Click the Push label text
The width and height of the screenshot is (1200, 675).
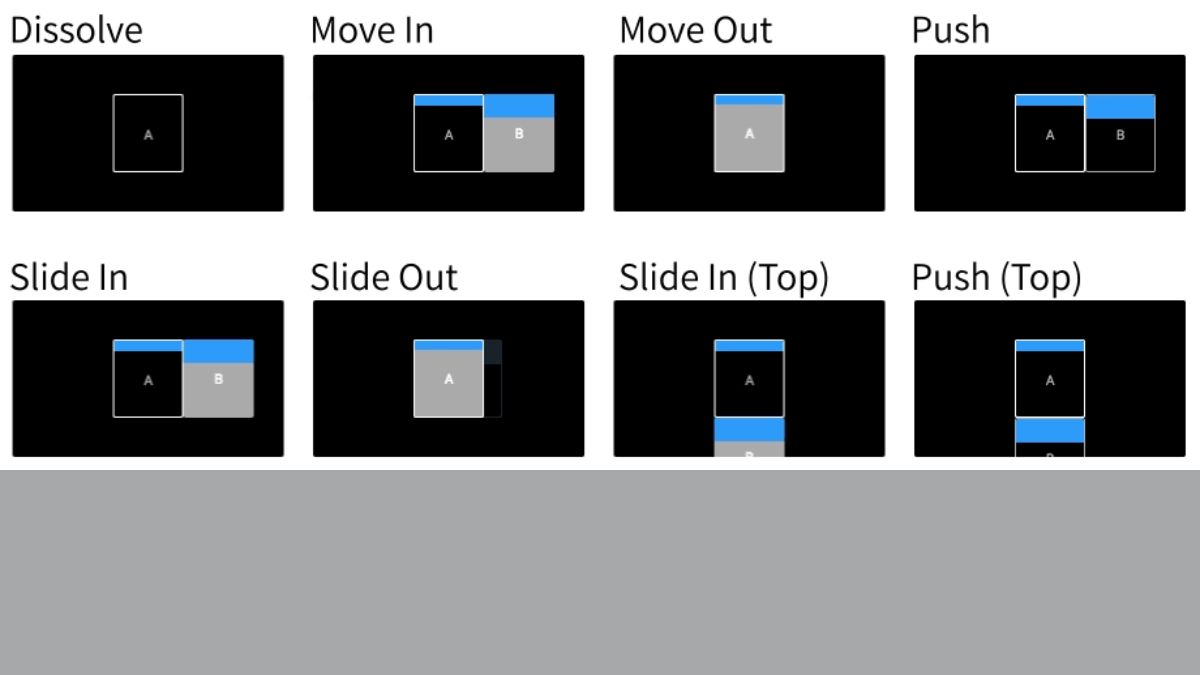coord(951,30)
